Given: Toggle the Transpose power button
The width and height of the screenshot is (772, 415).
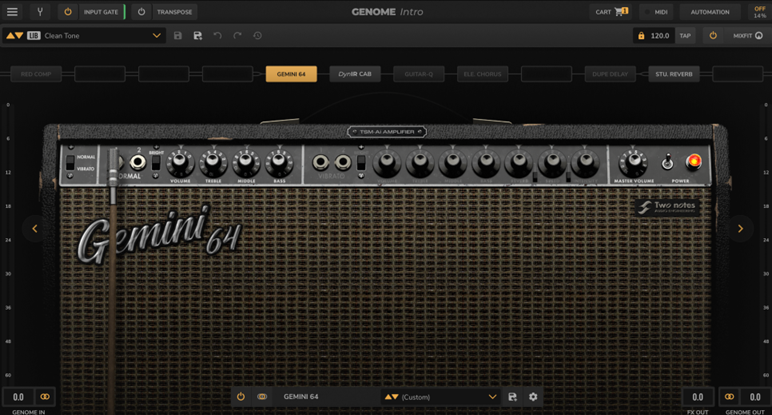Looking at the screenshot, I should click(141, 12).
